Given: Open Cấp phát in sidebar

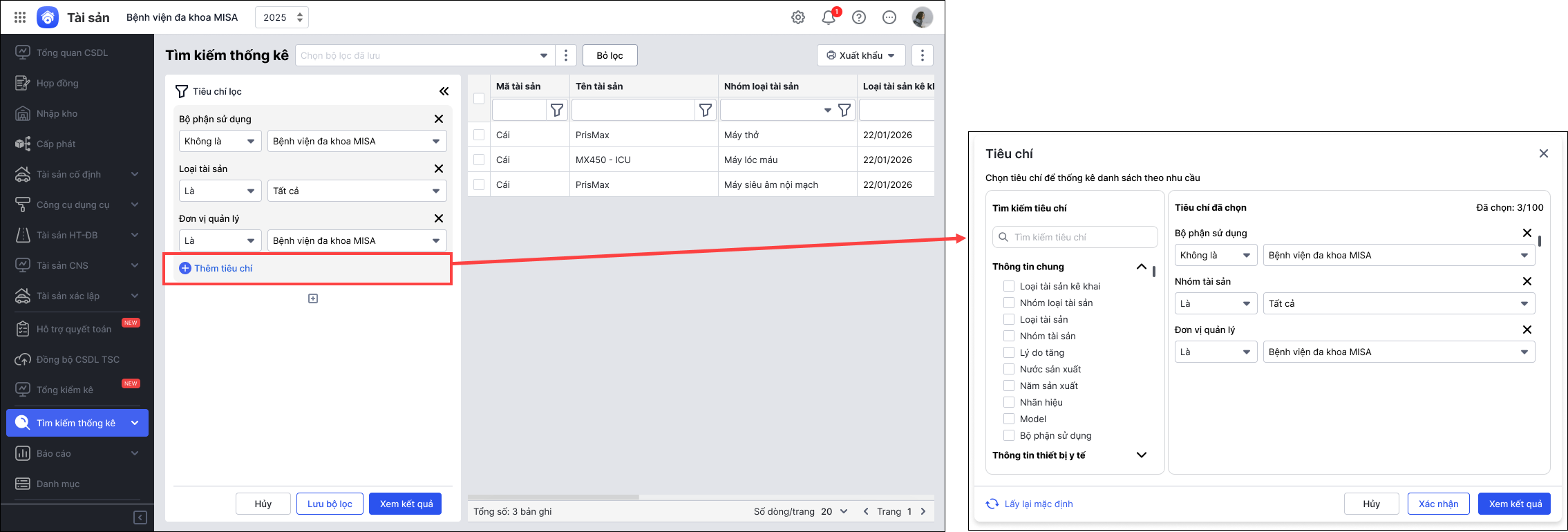Looking at the screenshot, I should [77, 144].
